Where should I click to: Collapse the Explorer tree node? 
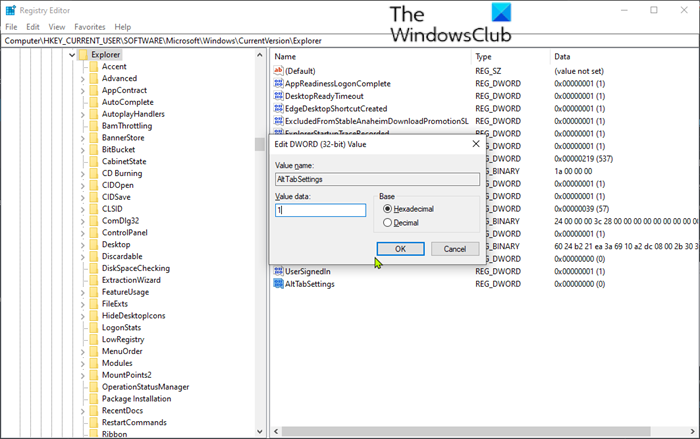pos(72,55)
